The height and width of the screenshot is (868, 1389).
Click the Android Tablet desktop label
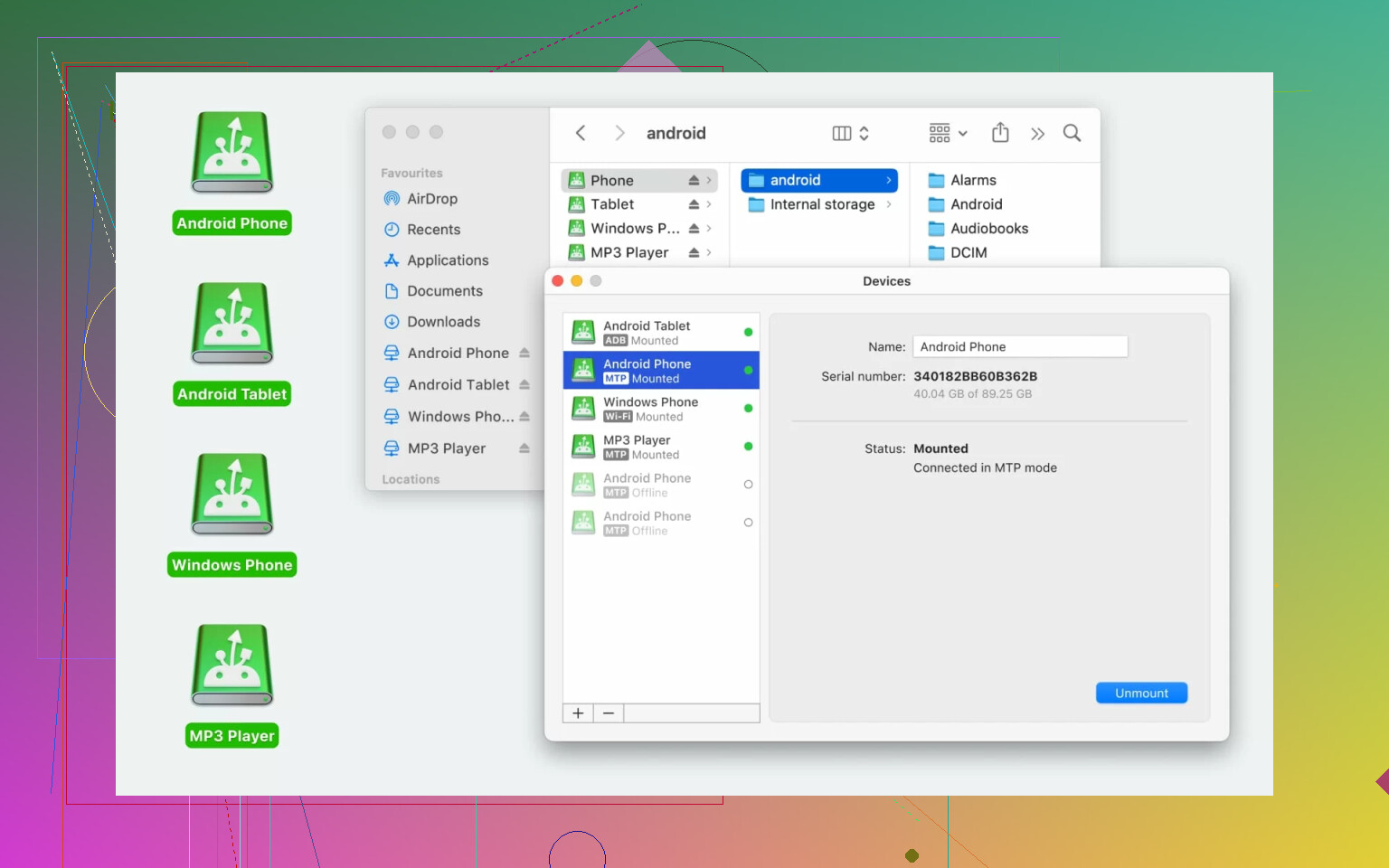pyautogui.click(x=232, y=394)
